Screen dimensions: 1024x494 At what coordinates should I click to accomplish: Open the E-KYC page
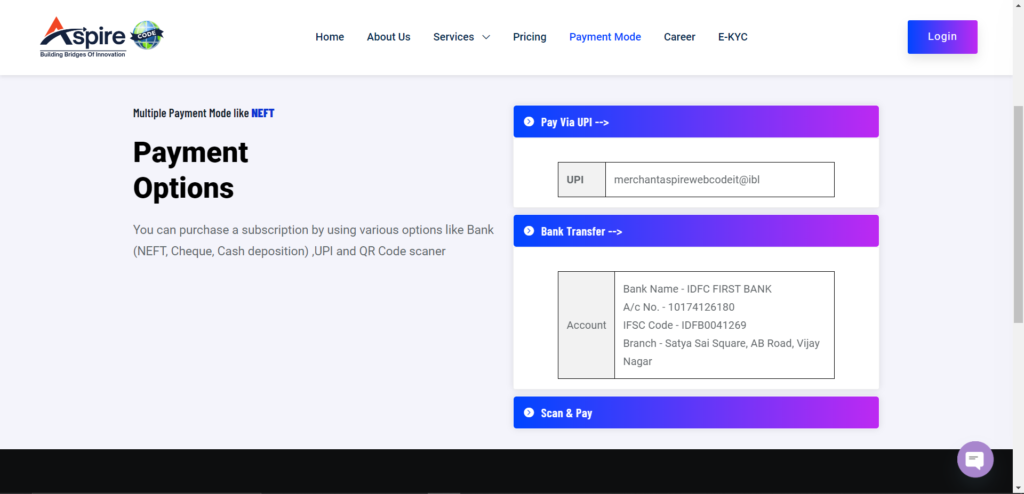pos(733,37)
